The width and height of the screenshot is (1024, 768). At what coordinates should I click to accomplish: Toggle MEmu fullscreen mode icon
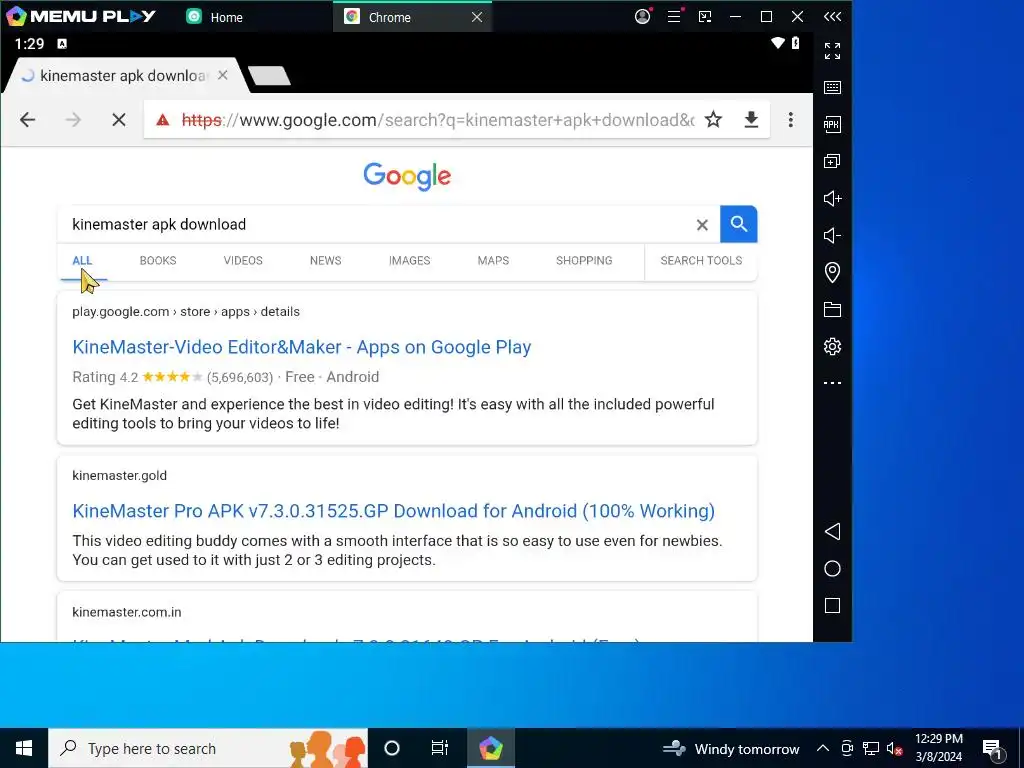click(x=832, y=51)
